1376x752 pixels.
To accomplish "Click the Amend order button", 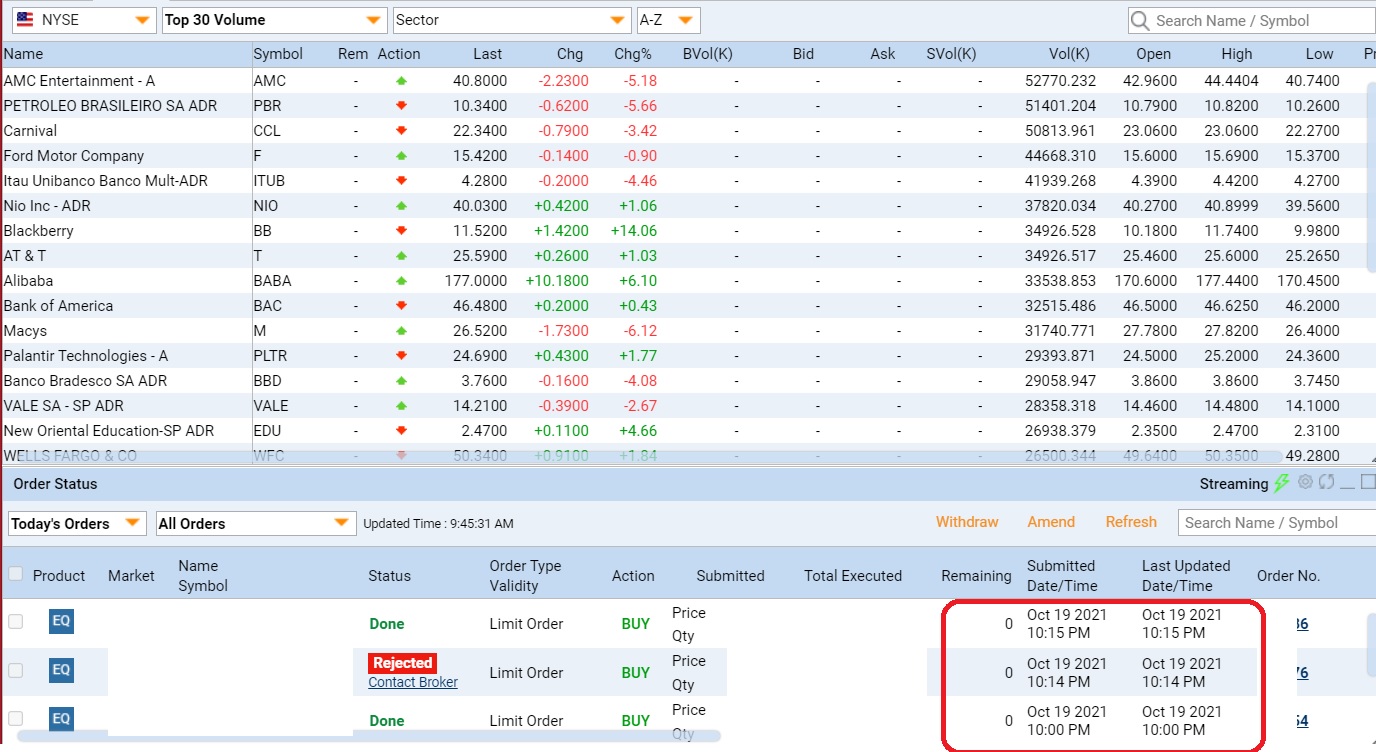I will (x=1051, y=522).
